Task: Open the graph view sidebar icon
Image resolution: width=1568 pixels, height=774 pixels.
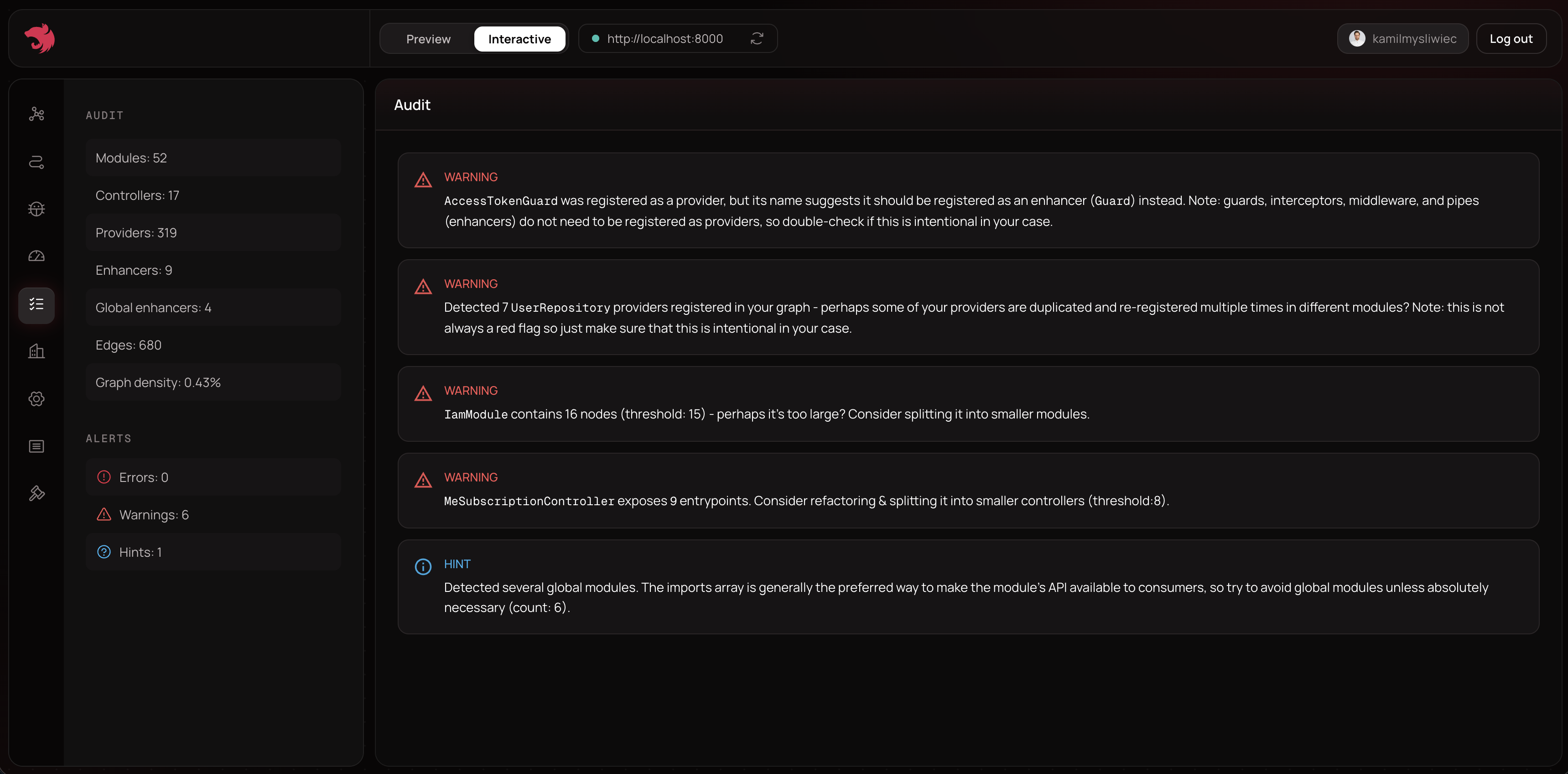Action: coord(36,114)
